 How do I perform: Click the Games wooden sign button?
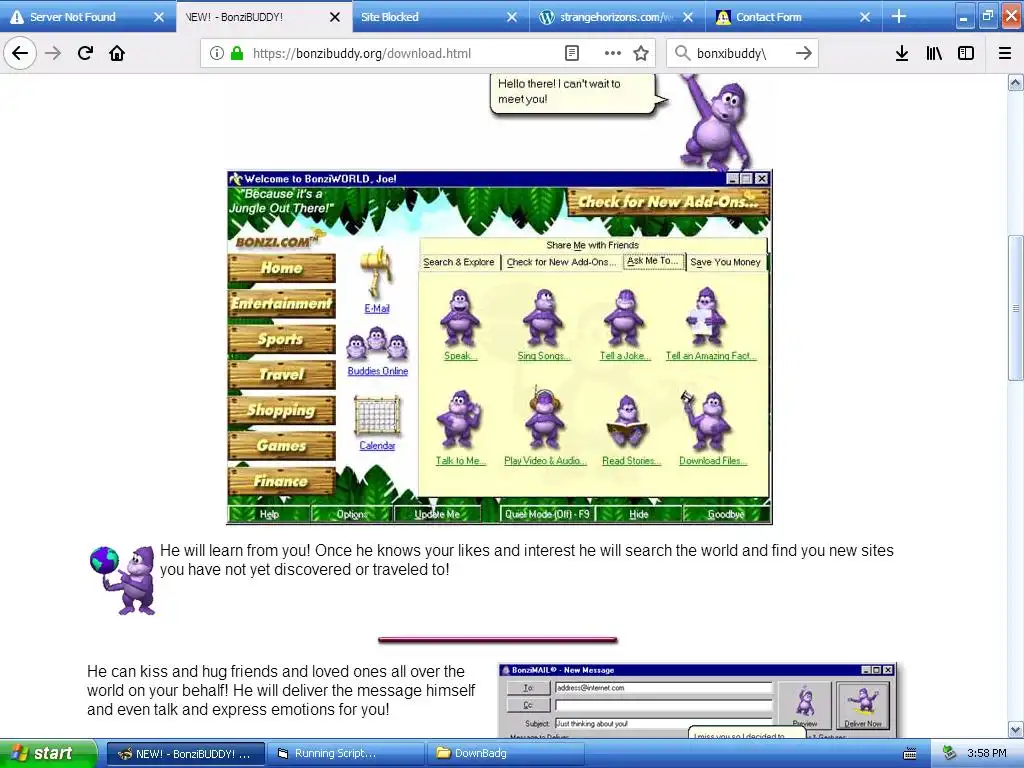coord(281,445)
